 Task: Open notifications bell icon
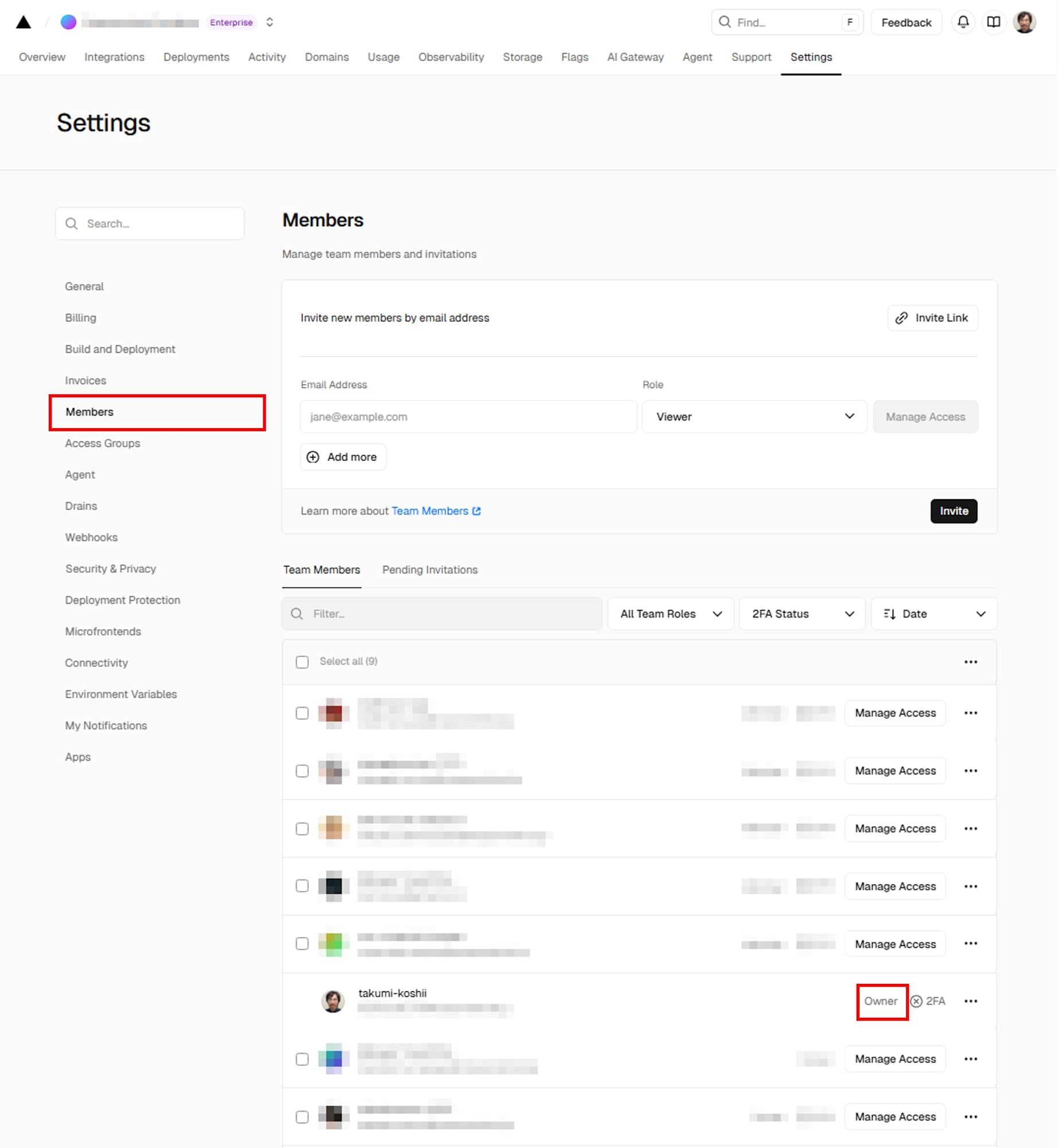coord(963,22)
